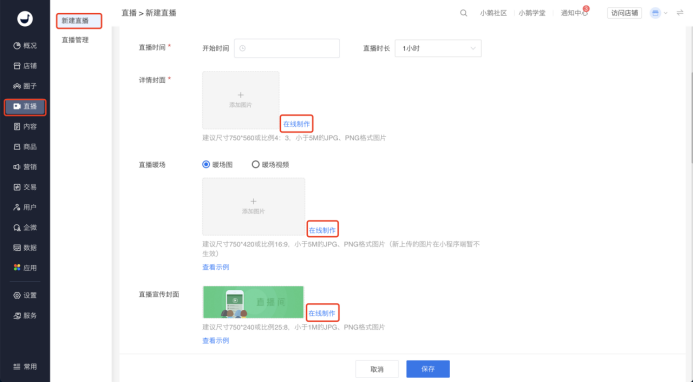Open 小鹅社区 in top navigation

(x=493, y=13)
